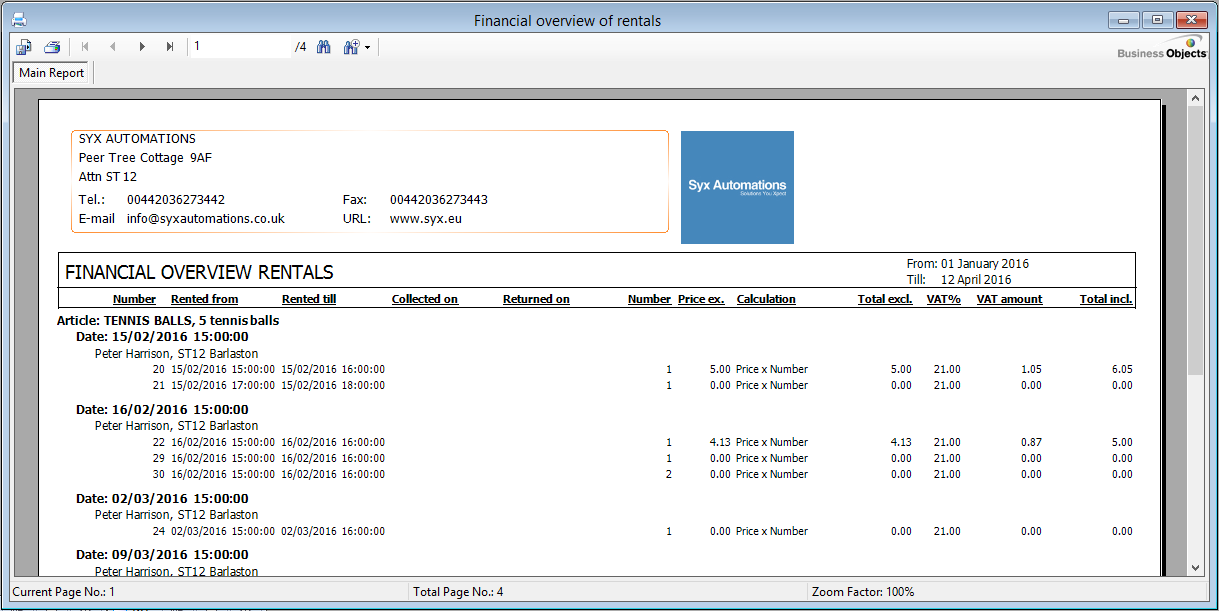The height and width of the screenshot is (611, 1219).
Task: Go to the previous report page
Action: 113,47
